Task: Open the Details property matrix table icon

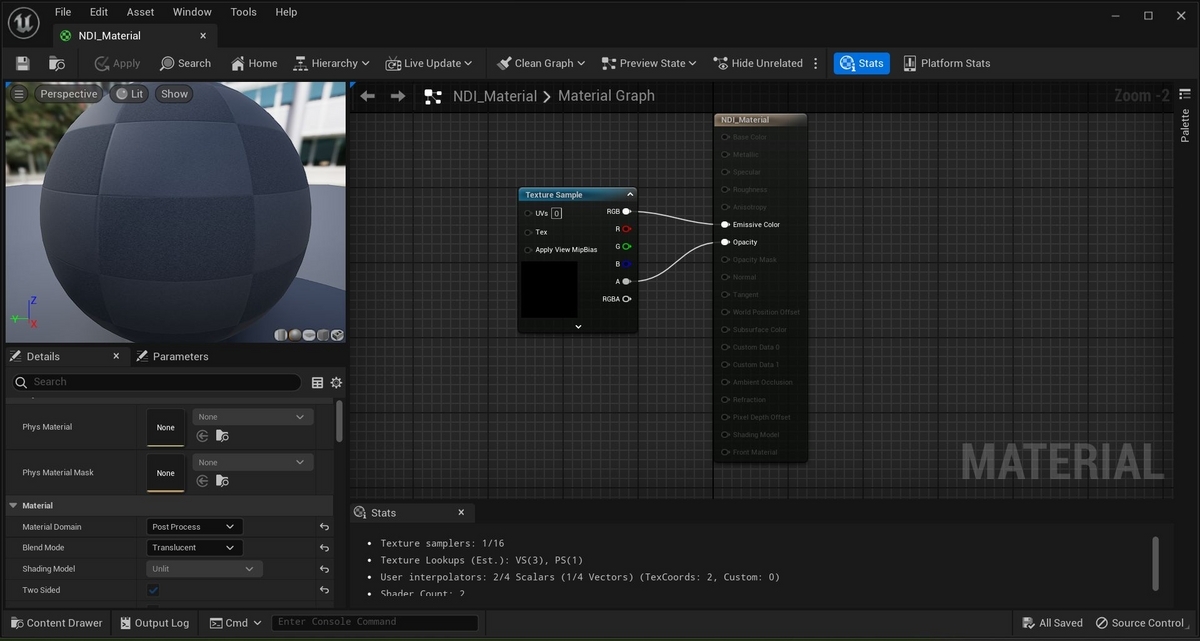Action: click(x=317, y=382)
